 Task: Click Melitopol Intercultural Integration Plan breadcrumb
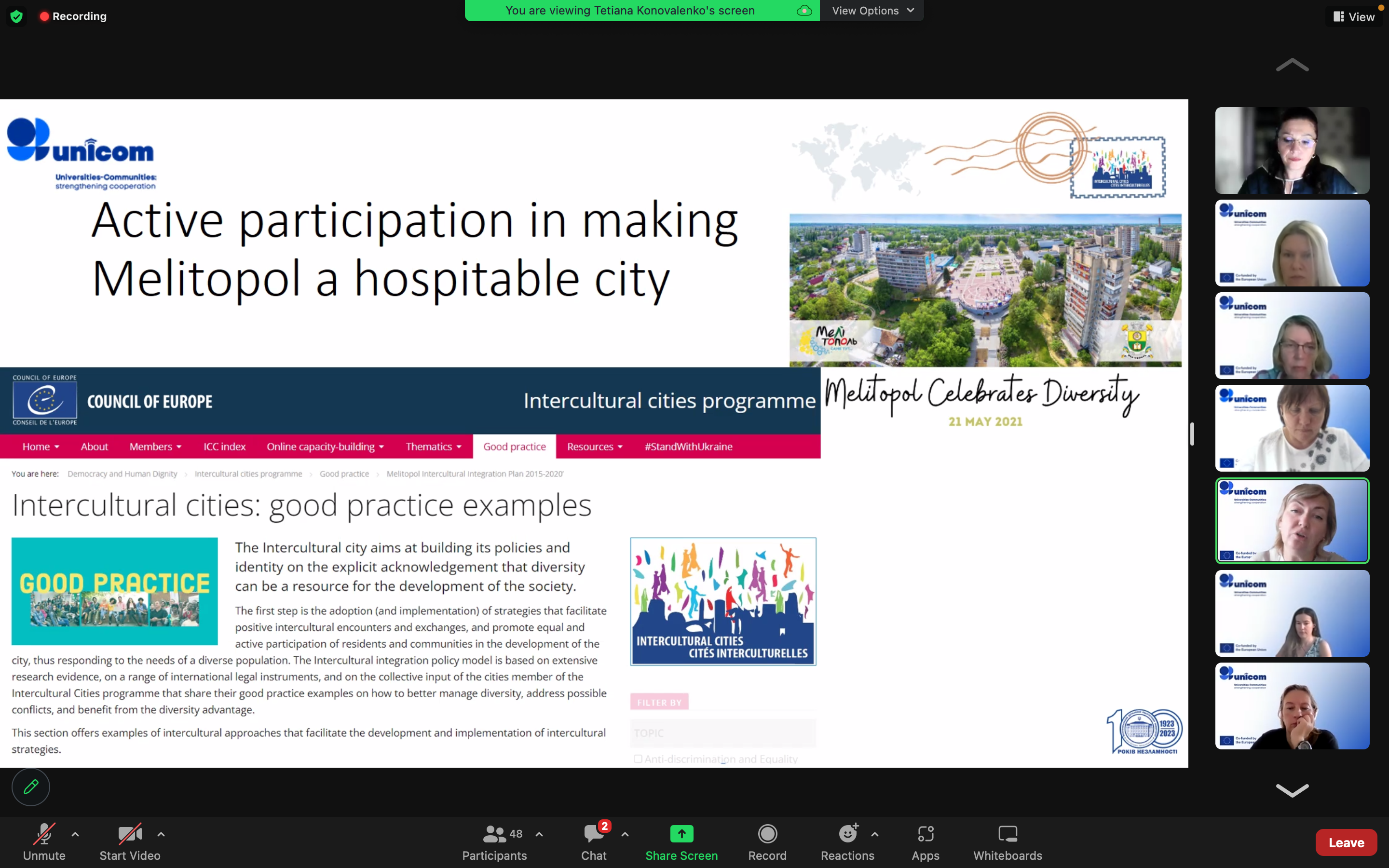[475, 474]
